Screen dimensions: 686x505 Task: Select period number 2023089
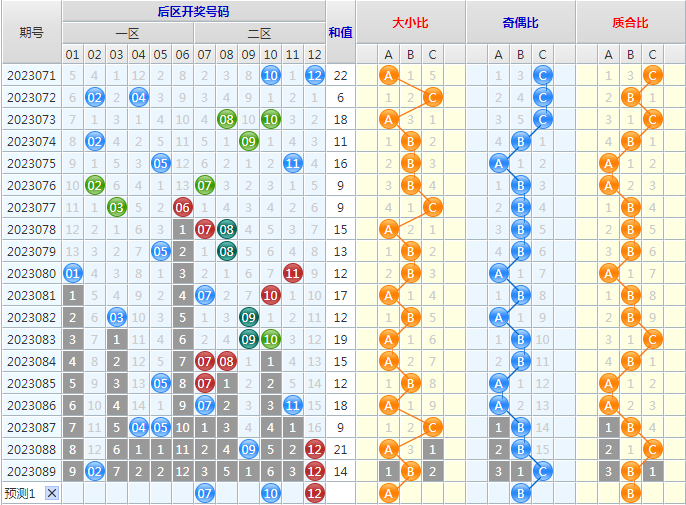(32, 472)
